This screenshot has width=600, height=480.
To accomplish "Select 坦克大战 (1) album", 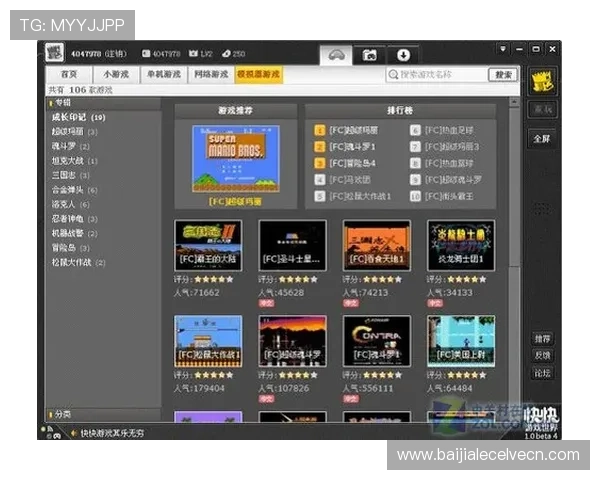I will pyautogui.click(x=75, y=161).
